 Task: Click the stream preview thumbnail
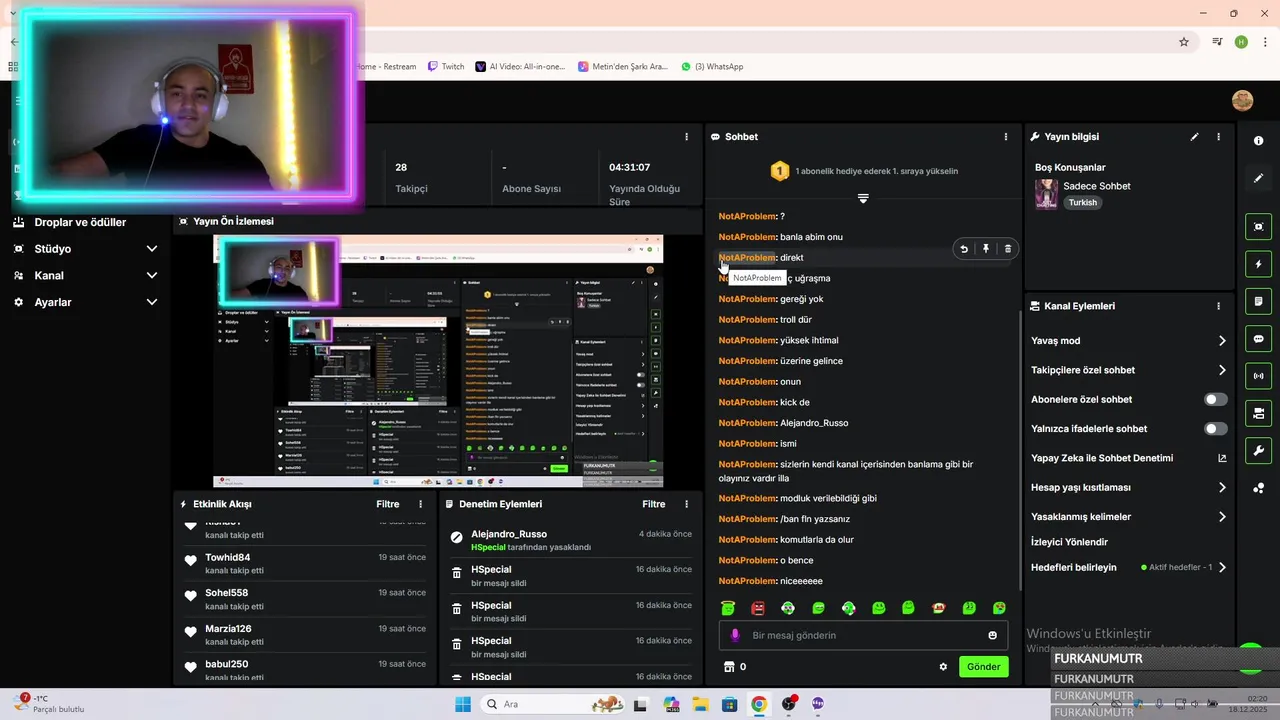(x=438, y=361)
